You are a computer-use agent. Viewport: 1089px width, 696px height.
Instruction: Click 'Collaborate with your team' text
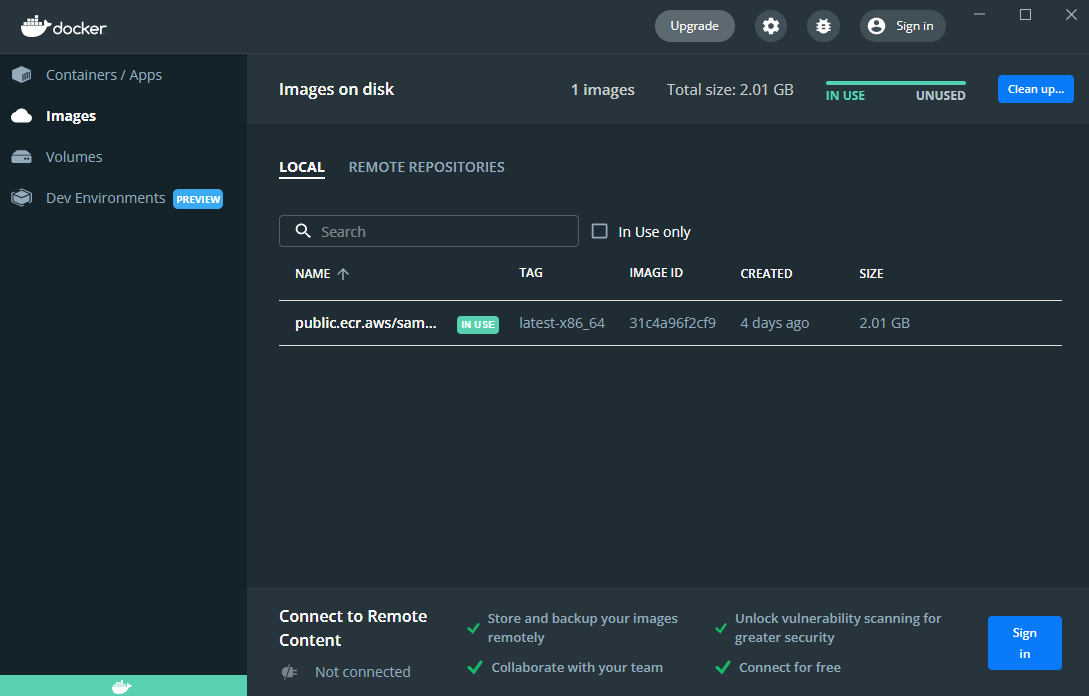point(577,668)
